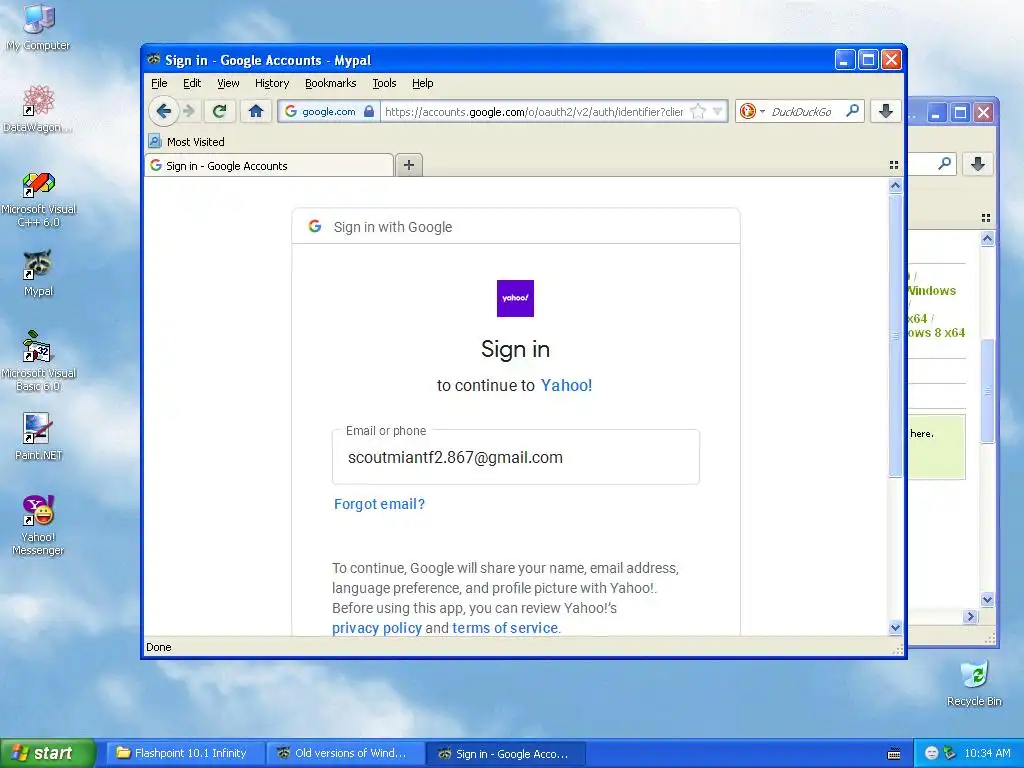Click the 10:34 AM clock in the taskbar
This screenshot has width=1024, height=768.
coord(987,753)
